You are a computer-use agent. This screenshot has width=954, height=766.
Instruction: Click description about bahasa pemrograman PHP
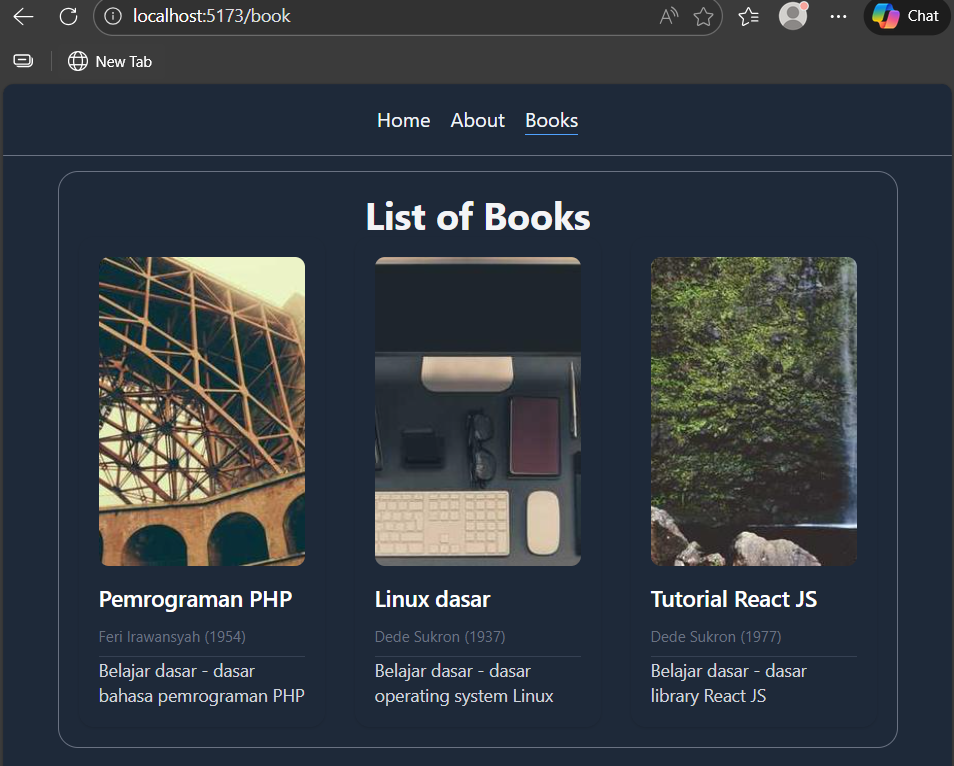202,683
